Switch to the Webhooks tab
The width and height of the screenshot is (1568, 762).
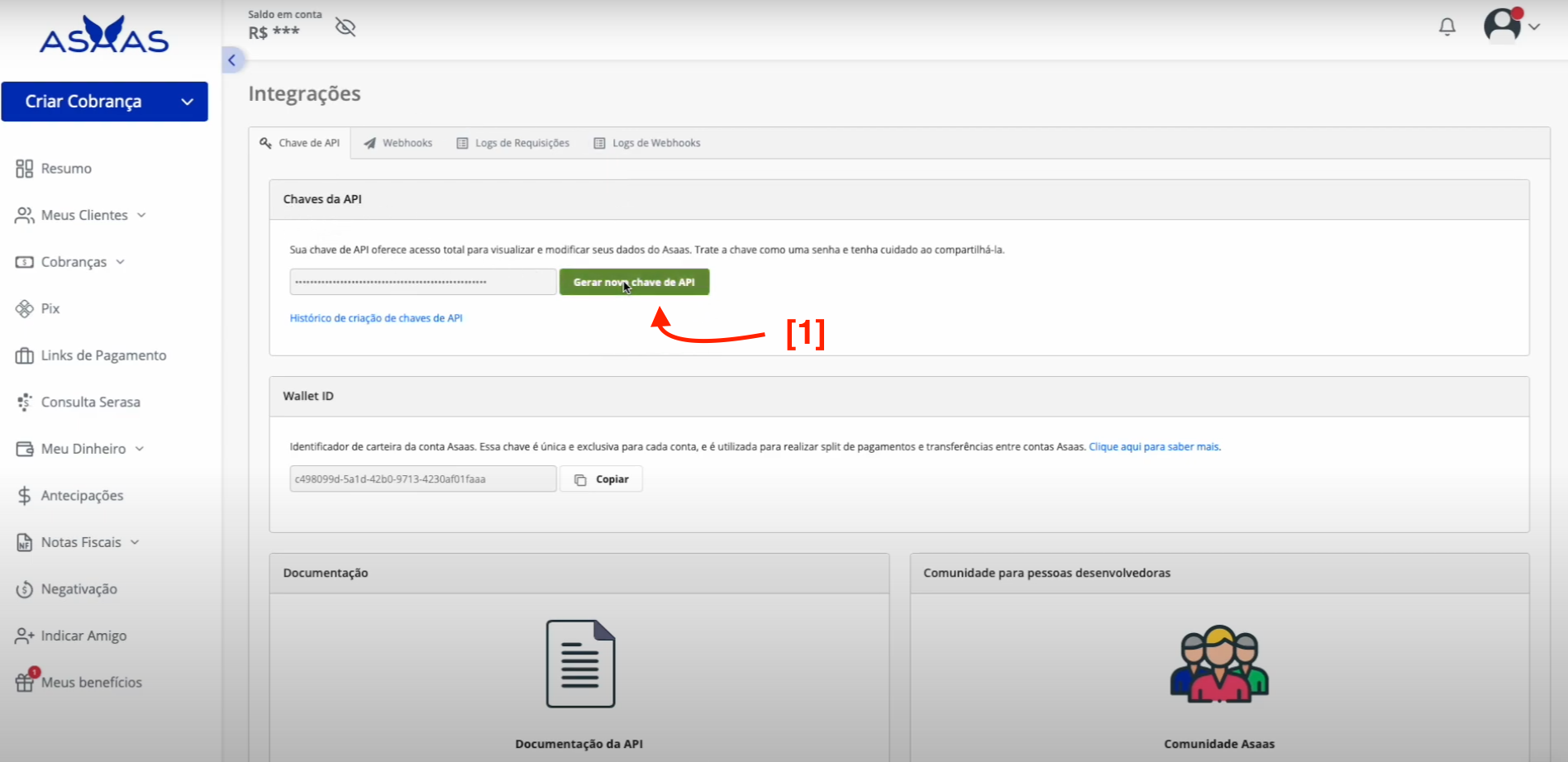point(398,143)
